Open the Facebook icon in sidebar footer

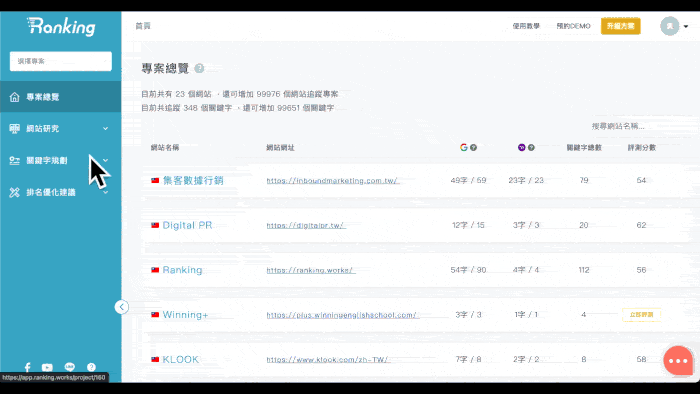tap(28, 367)
